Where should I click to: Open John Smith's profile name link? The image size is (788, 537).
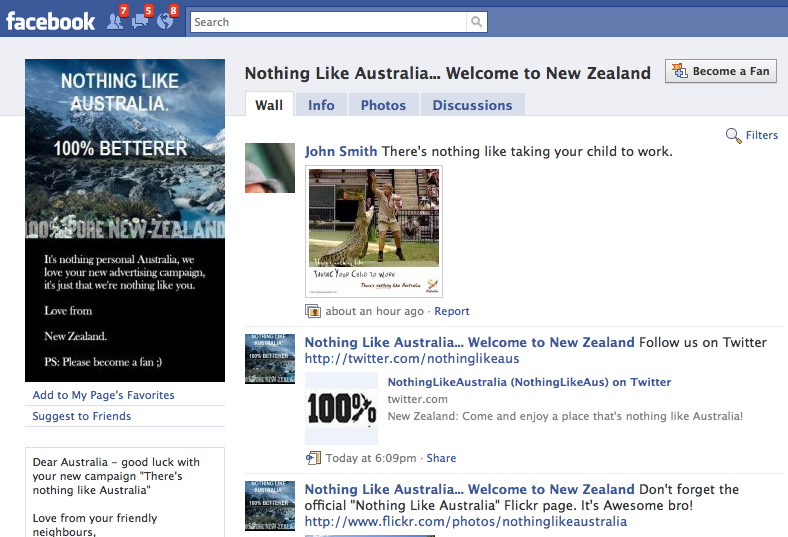341,151
